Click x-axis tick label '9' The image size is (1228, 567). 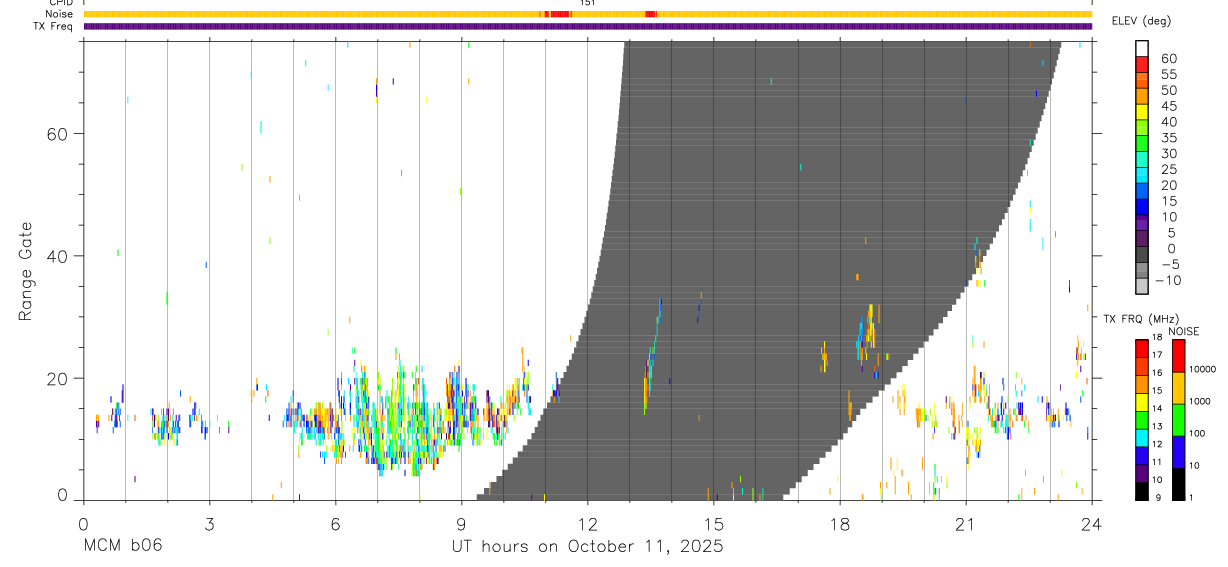pyautogui.click(x=461, y=523)
